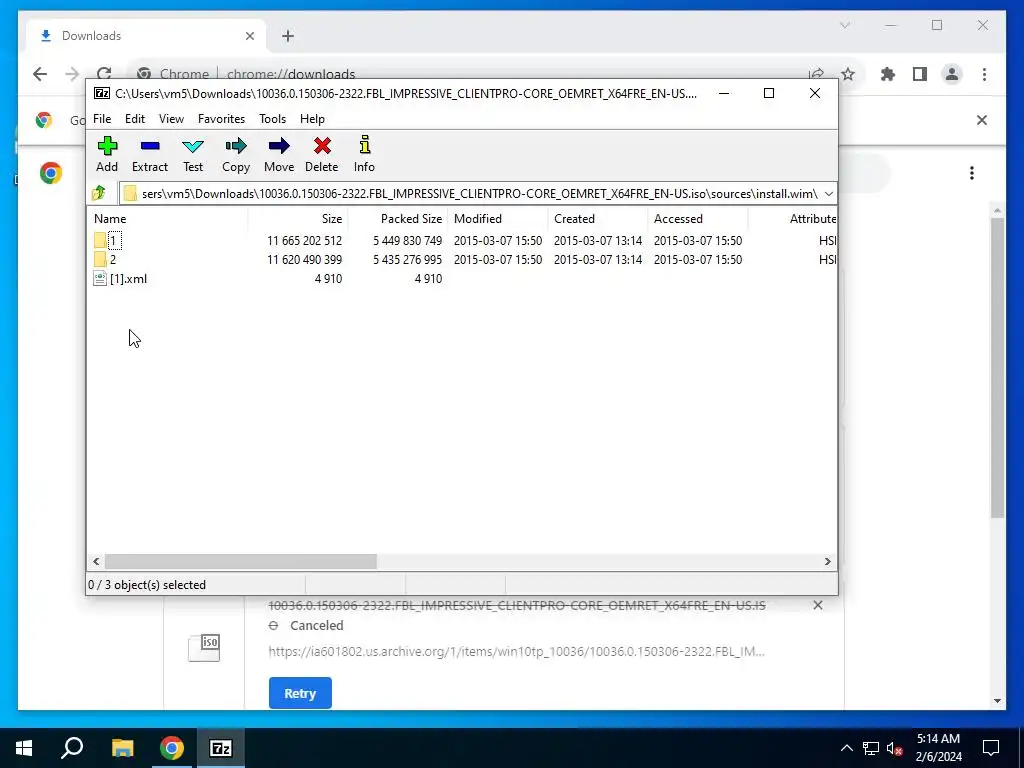Click the horizontal scrollbar thumb in 7-Zip

[240, 562]
